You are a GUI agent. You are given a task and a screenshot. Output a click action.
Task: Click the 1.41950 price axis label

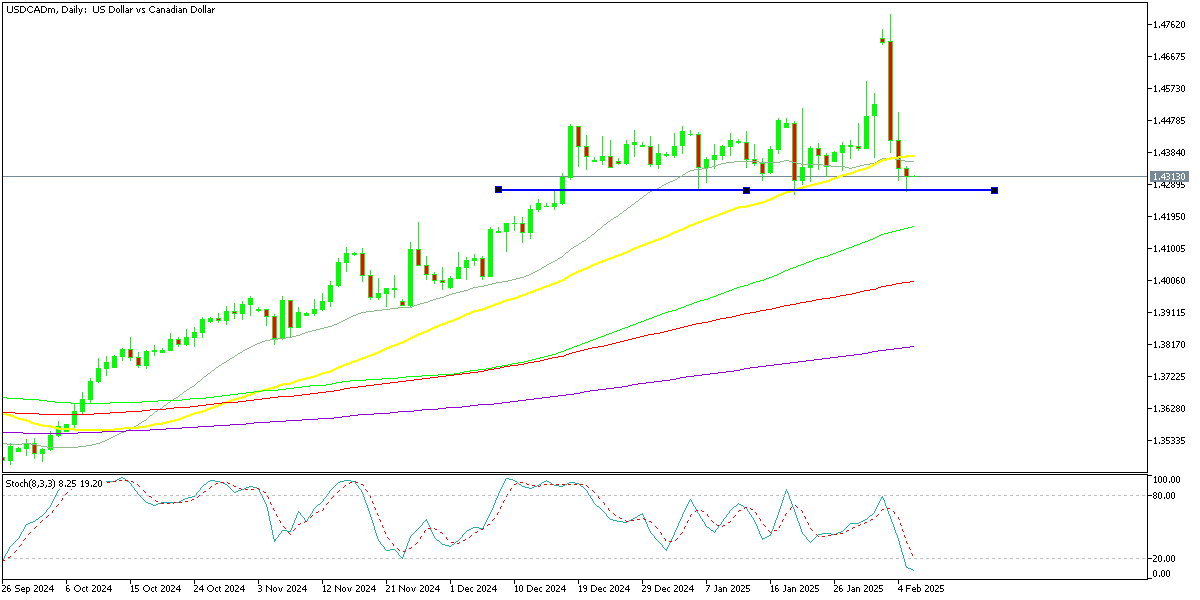(1168, 216)
